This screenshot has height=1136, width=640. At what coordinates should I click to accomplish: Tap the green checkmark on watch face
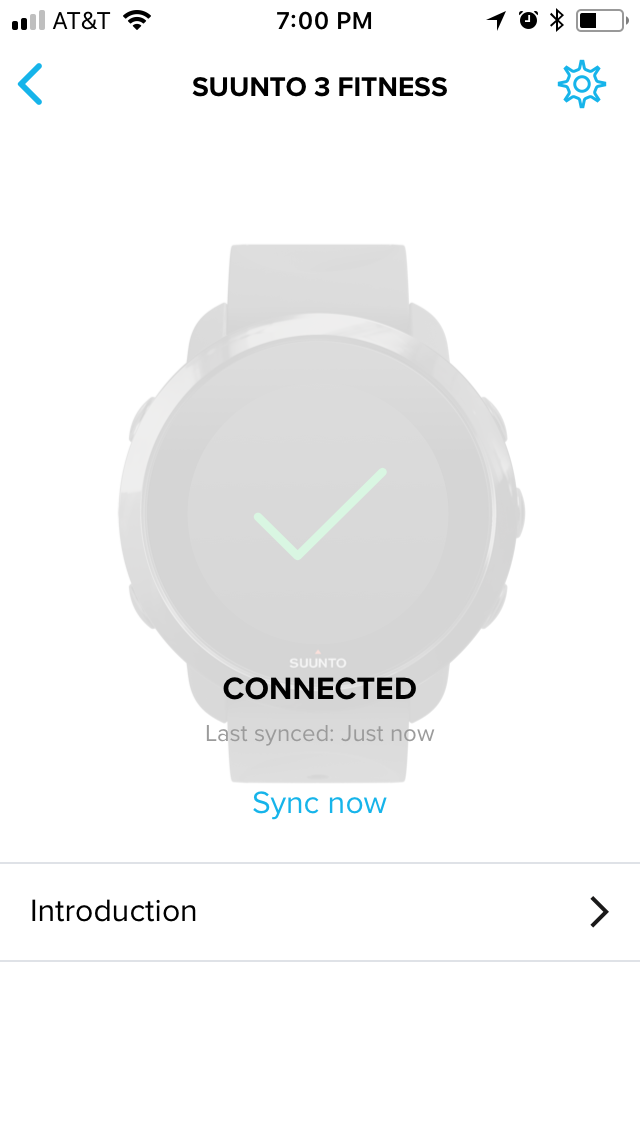pos(320,514)
